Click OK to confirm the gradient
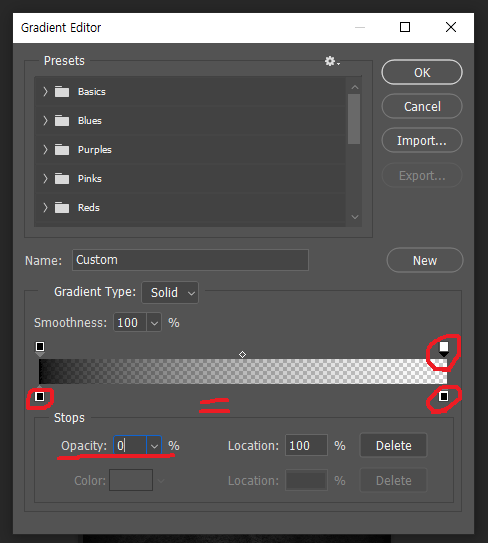 pos(422,72)
